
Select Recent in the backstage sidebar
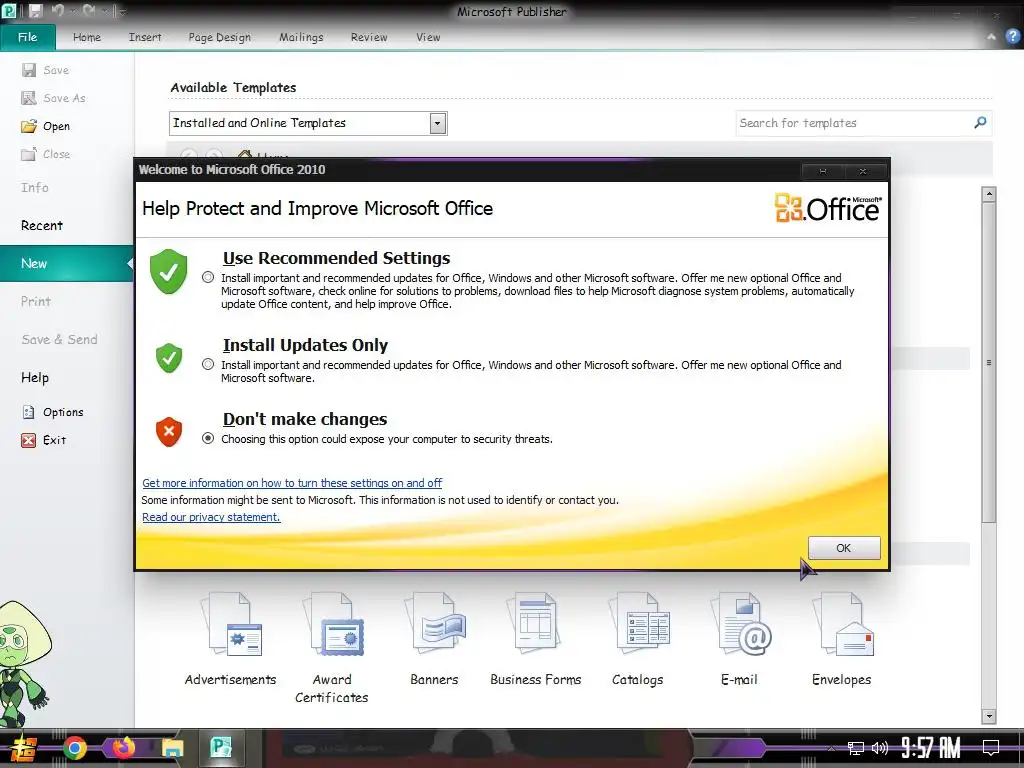coord(42,225)
